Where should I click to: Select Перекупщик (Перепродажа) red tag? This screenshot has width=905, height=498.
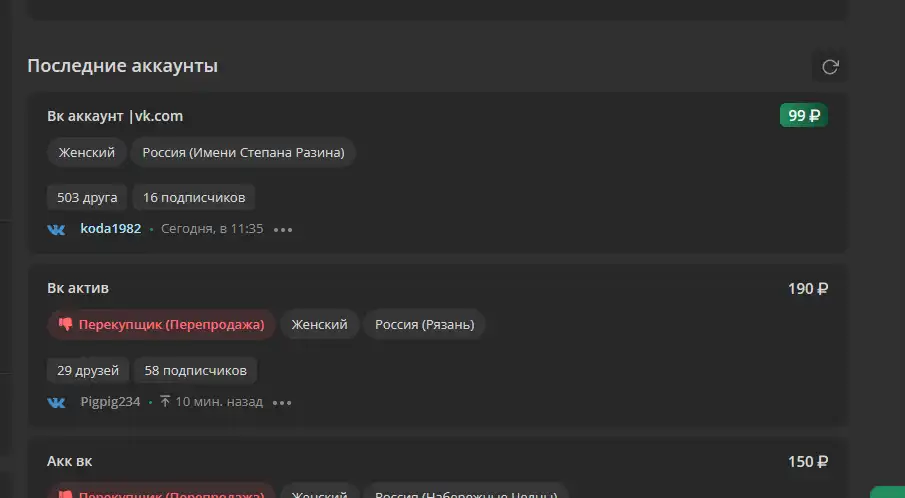coord(162,324)
